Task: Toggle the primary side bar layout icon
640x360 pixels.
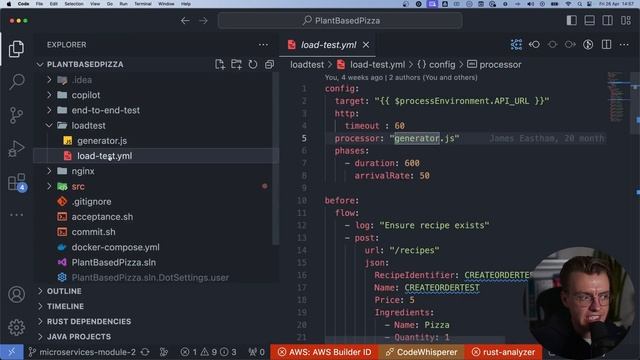Action: (571, 20)
